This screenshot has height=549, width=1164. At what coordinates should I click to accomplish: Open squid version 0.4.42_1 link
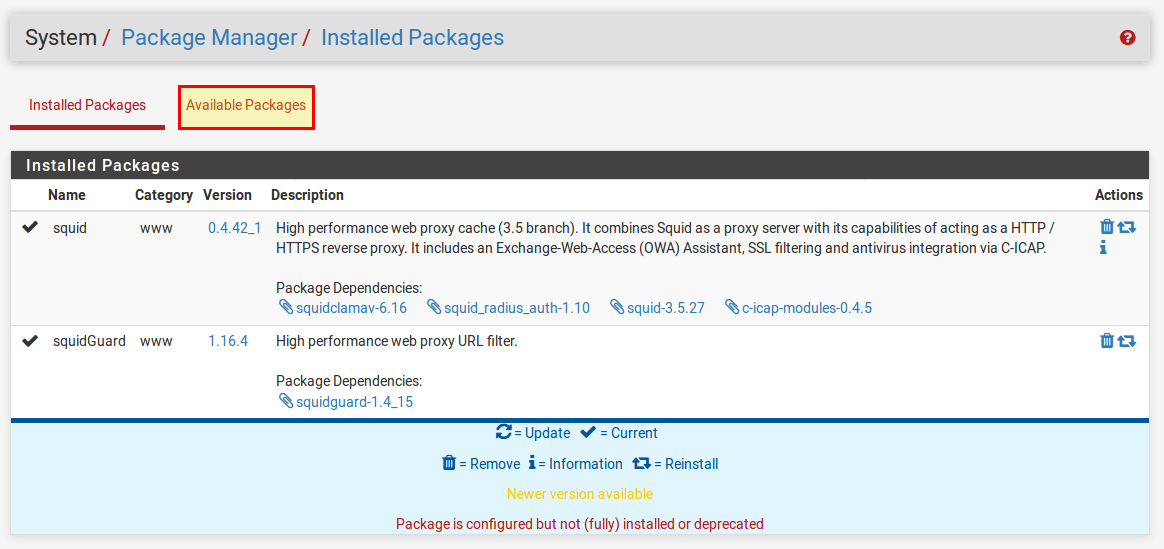coord(234,228)
